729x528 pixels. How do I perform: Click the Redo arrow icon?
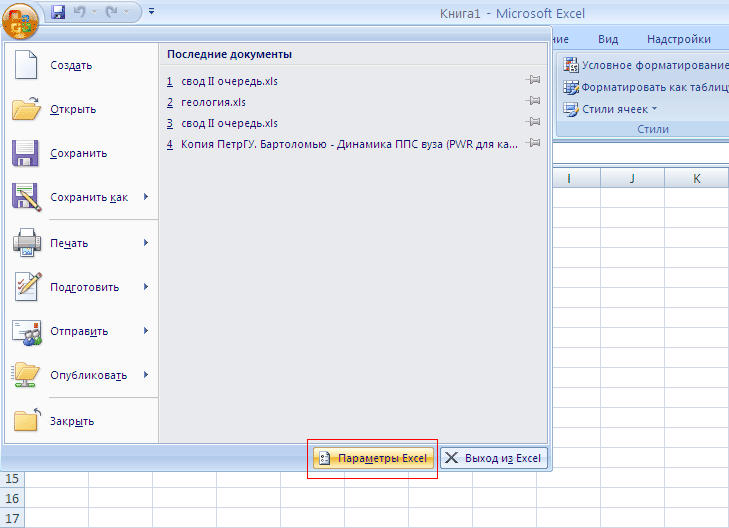pos(112,12)
